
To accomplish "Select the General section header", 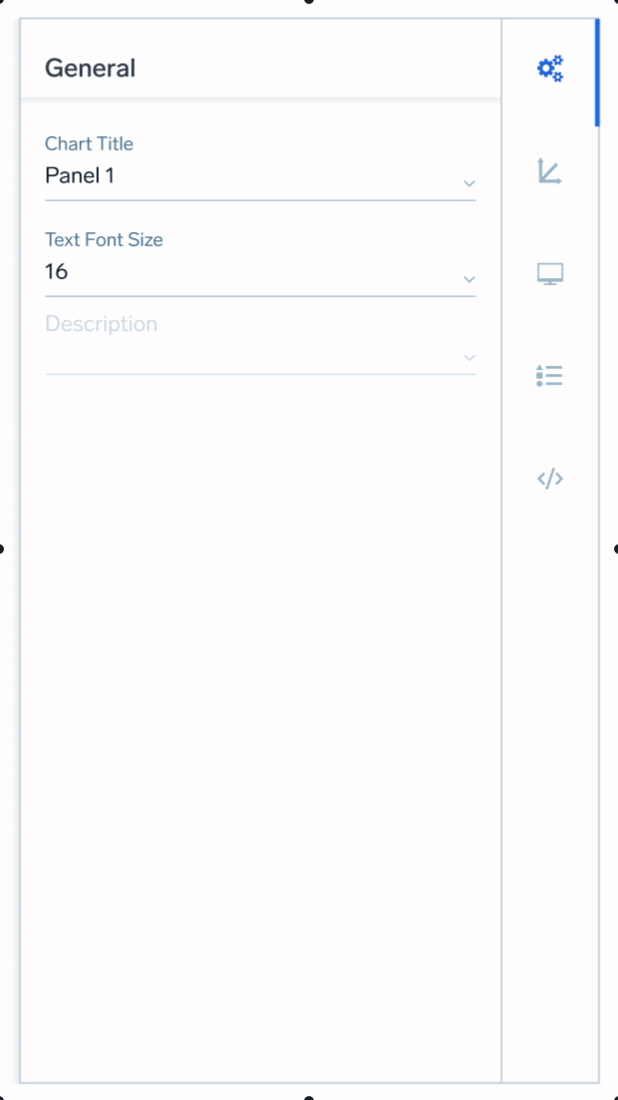I will 90,69.
